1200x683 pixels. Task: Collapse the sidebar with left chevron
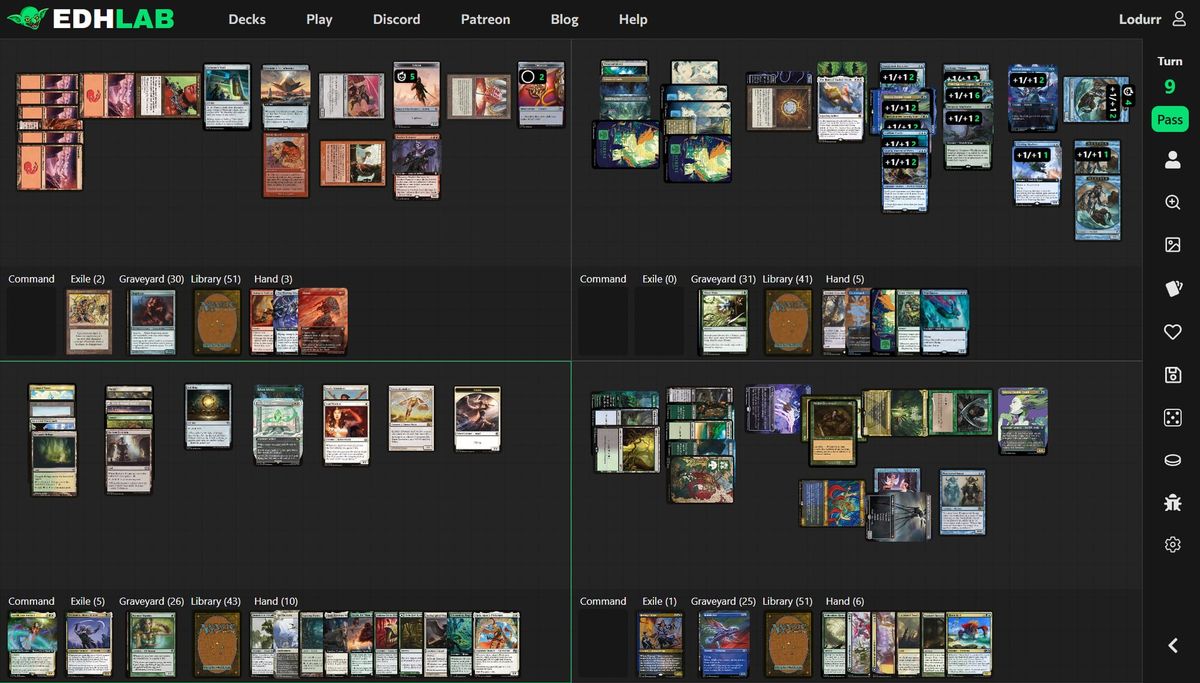[1173, 646]
